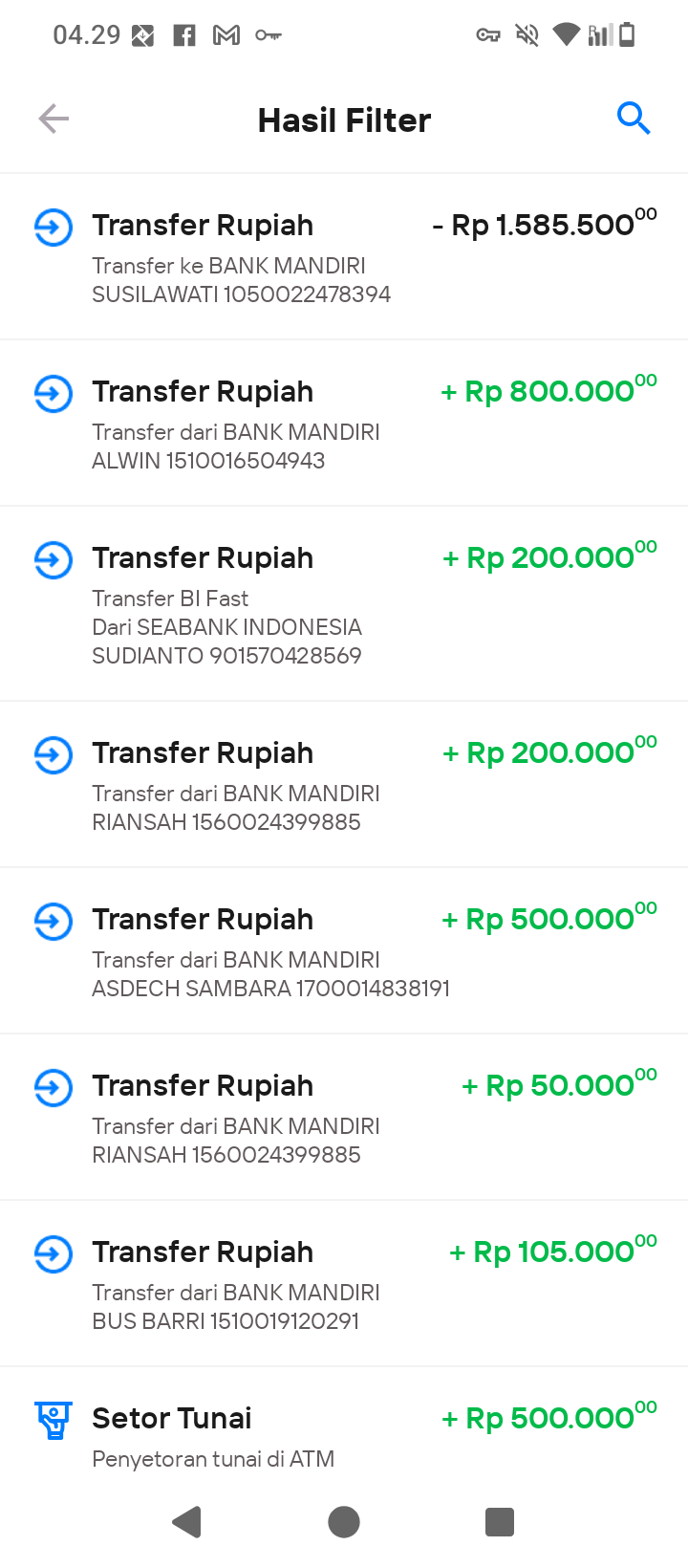Open the RIANSAH Rp 200.000 transaction
The height and width of the screenshot is (1568, 688).
[344, 784]
